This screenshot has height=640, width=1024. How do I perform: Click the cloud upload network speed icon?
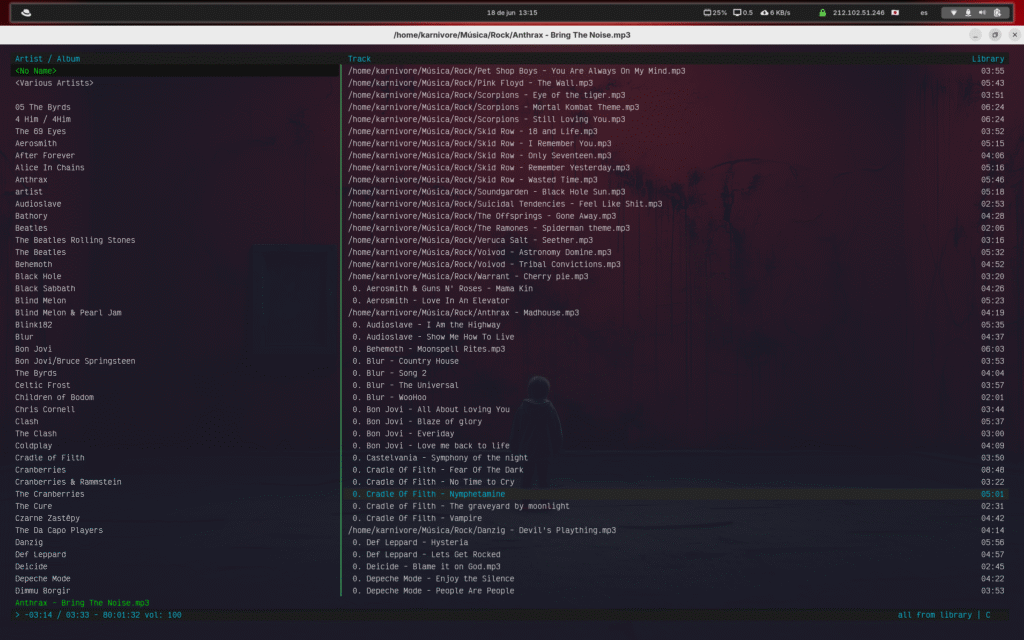tap(764, 12)
